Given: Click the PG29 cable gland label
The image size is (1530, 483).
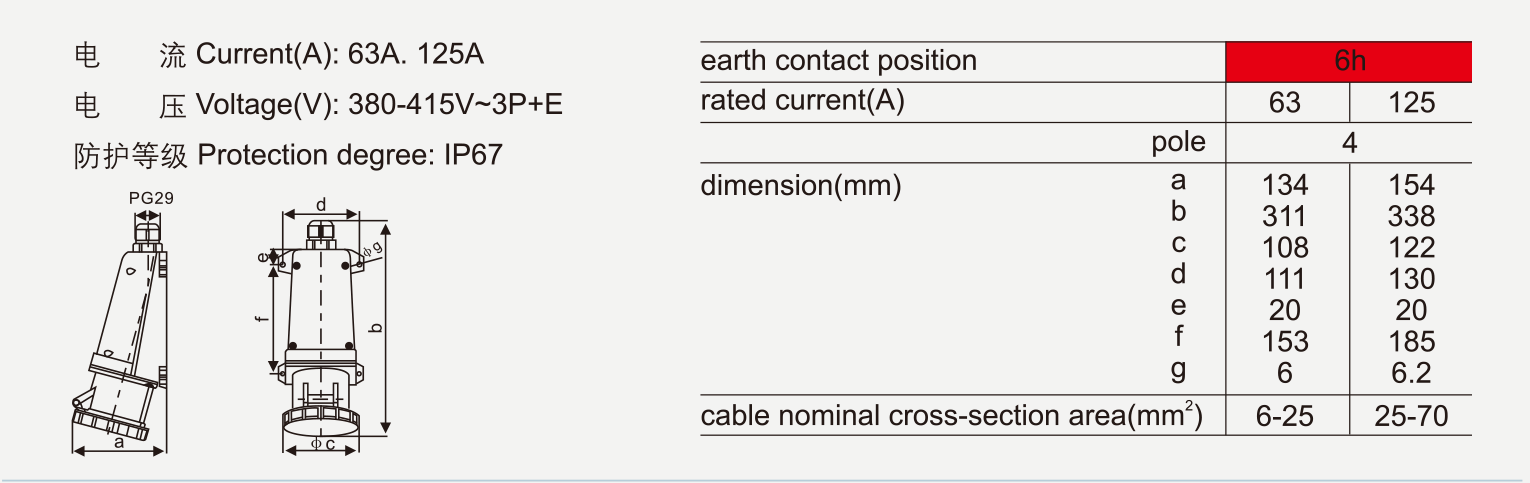Looking at the screenshot, I should 151,198.
